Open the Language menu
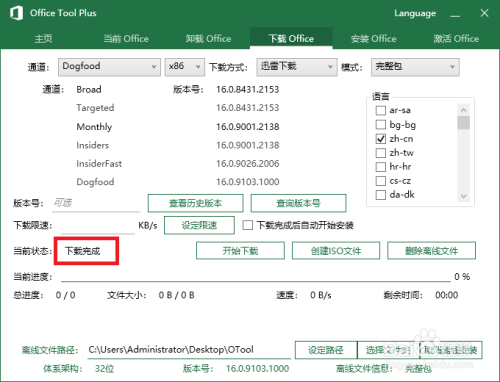This screenshot has width=500, height=382. [415, 13]
